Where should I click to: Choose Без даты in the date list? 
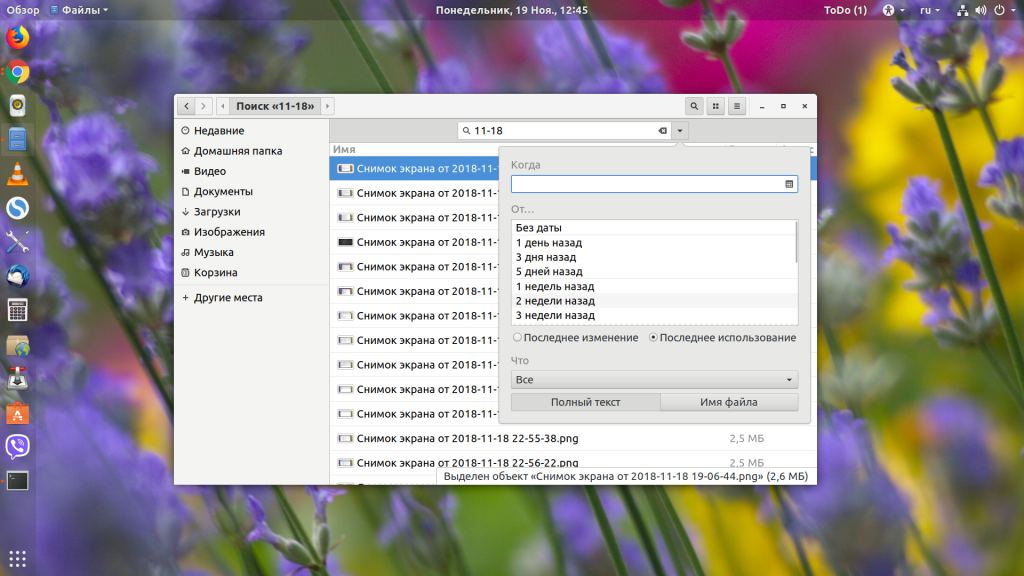654,228
